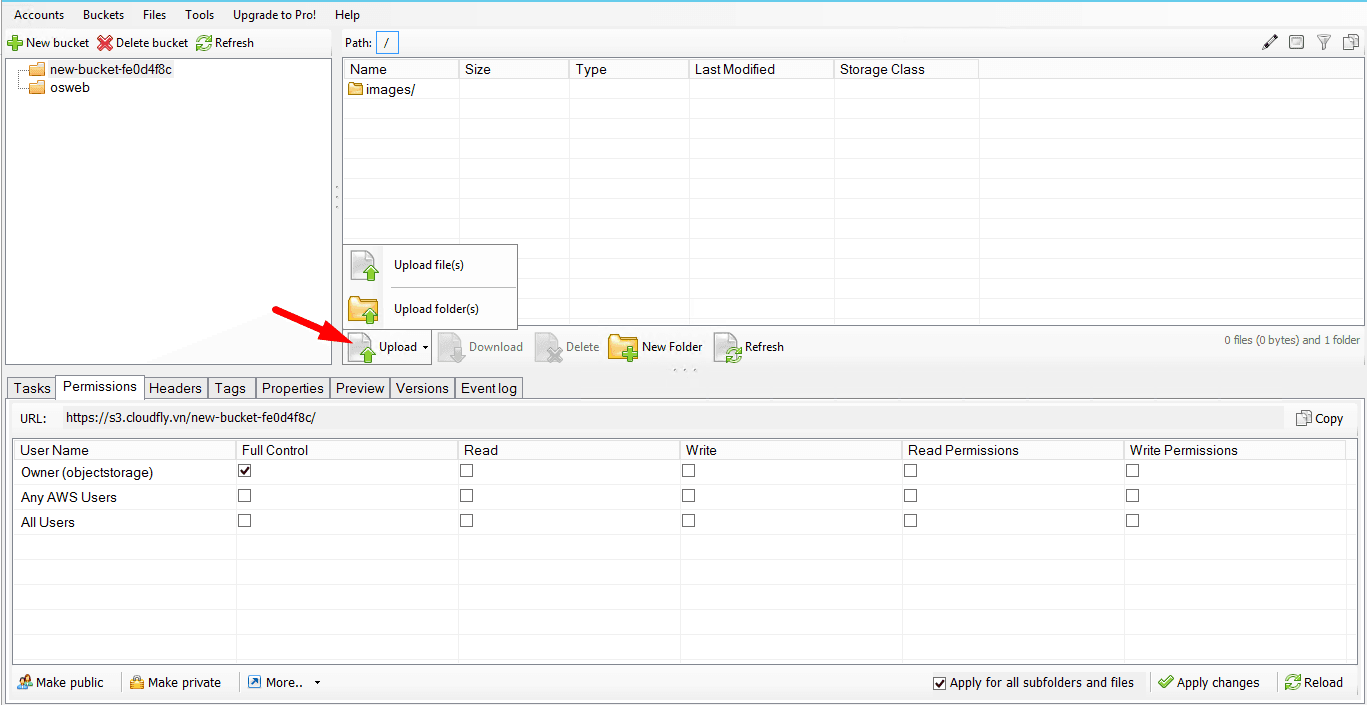Sort file list by Size column
The height and width of the screenshot is (705, 1367).
pos(514,69)
